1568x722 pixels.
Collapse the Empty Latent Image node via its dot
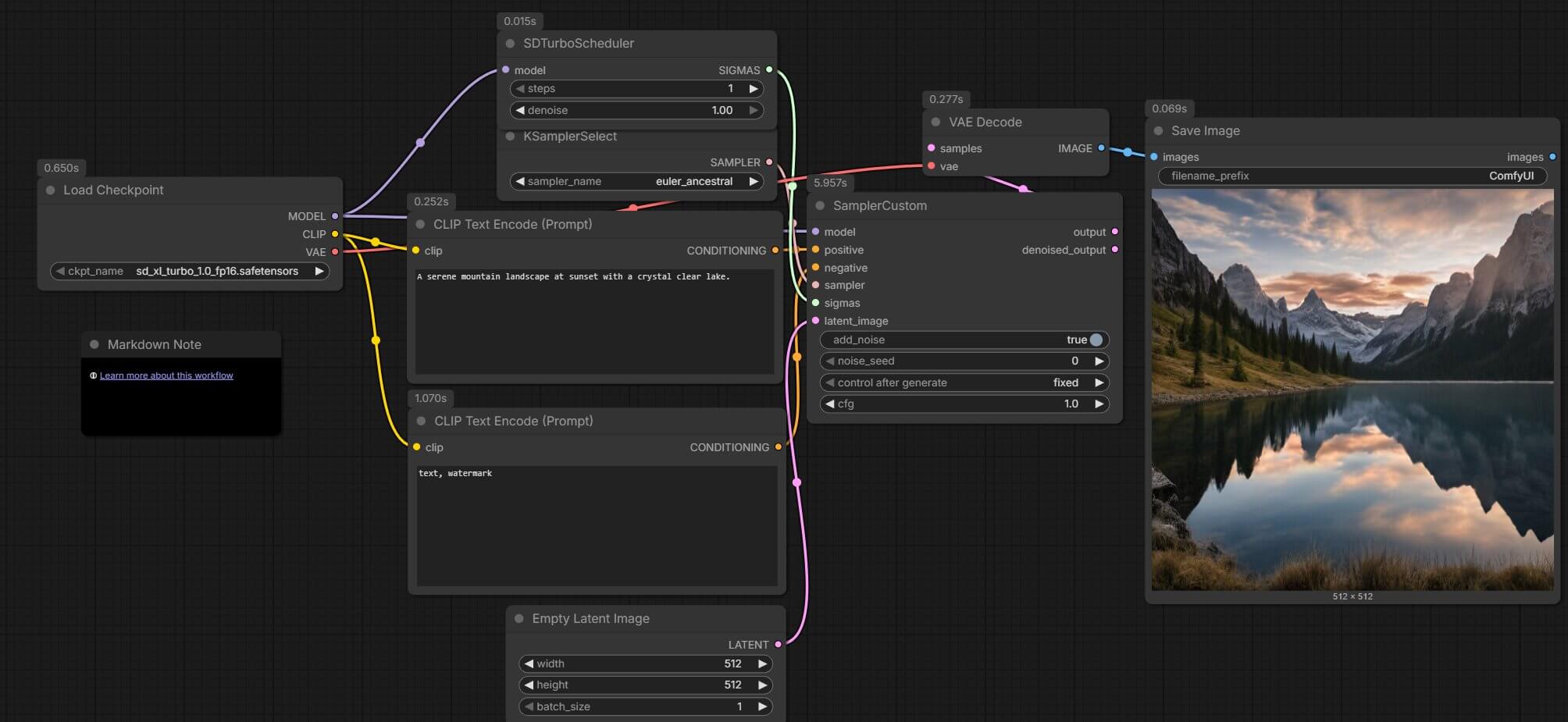pos(519,619)
